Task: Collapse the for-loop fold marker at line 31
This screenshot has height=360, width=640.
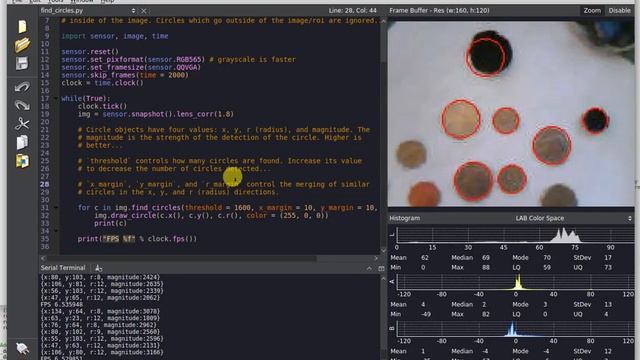Action: coord(56,207)
